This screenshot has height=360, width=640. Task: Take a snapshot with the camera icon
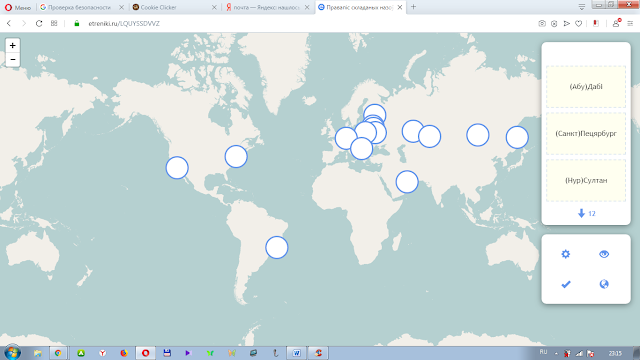pos(542,24)
